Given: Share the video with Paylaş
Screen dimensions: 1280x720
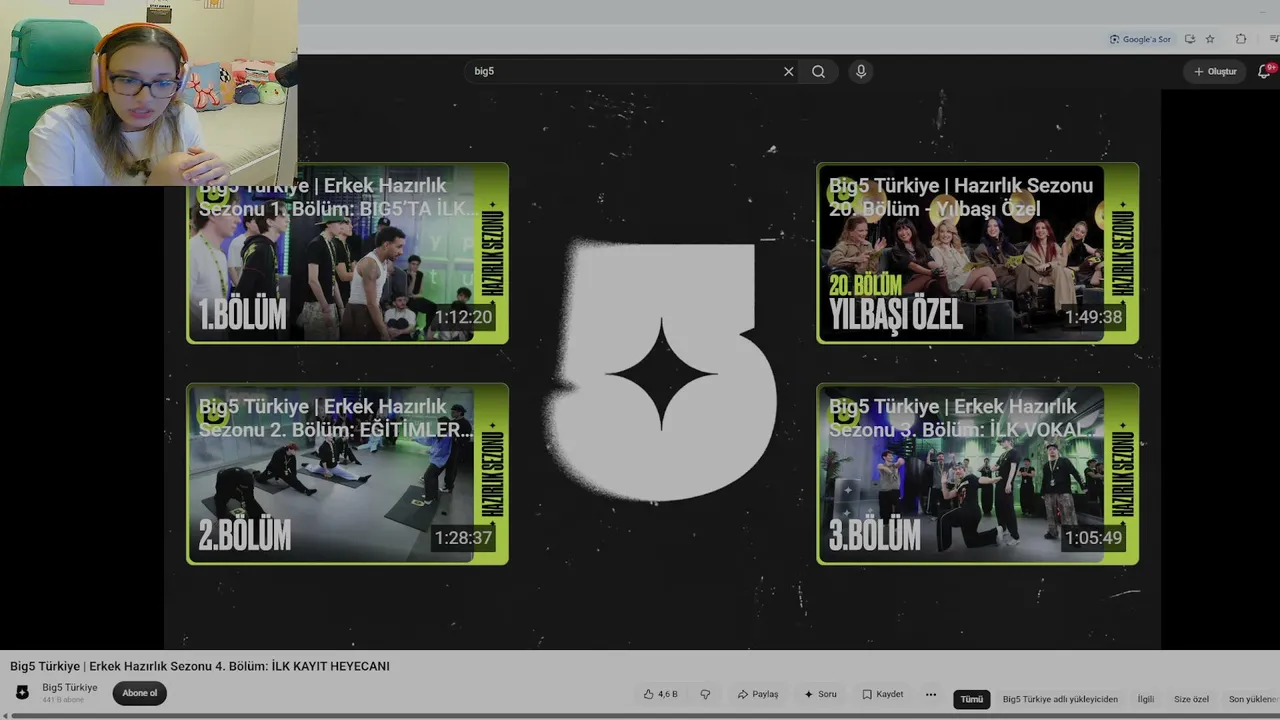Looking at the screenshot, I should (x=758, y=694).
